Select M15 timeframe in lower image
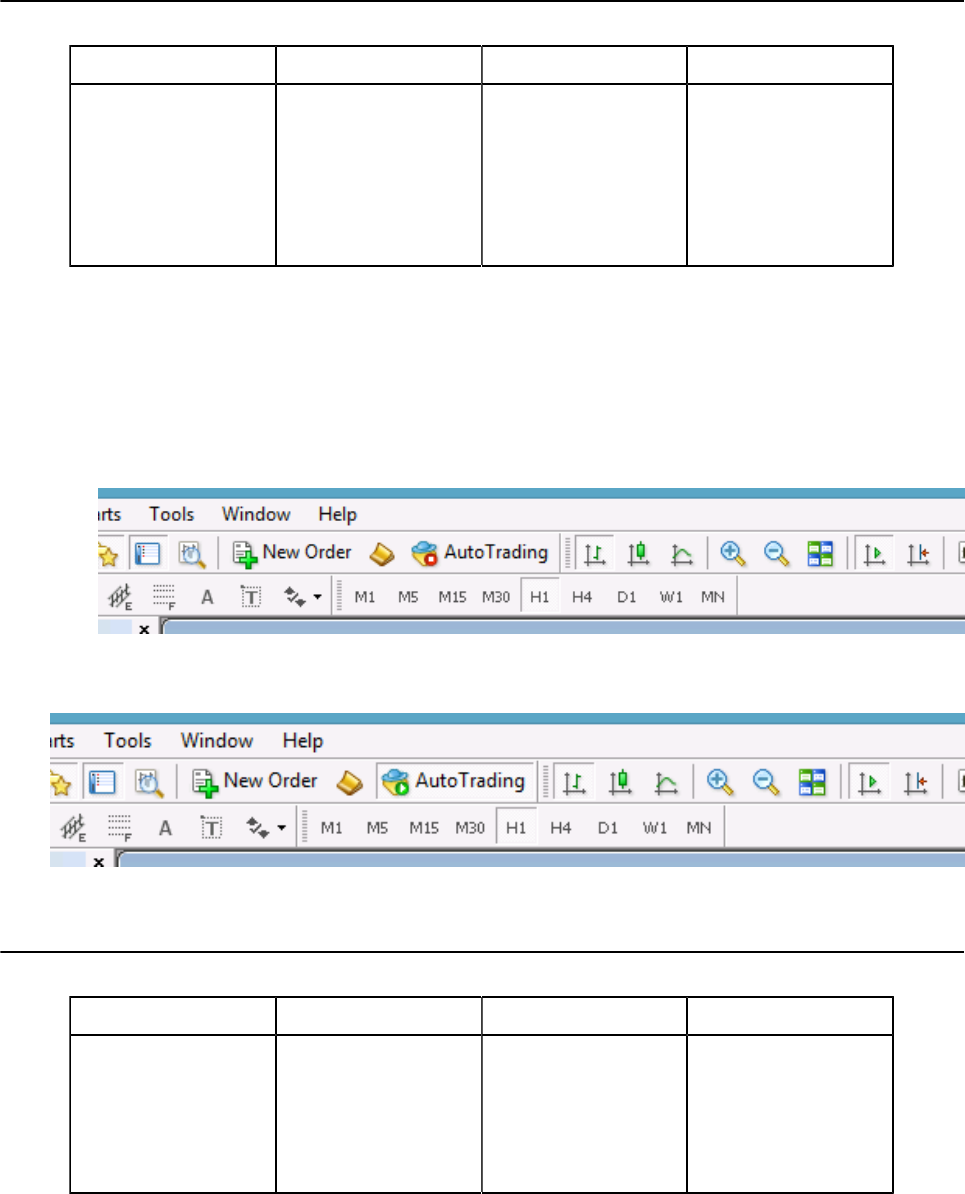The height and width of the screenshot is (1194, 965). click(423, 828)
